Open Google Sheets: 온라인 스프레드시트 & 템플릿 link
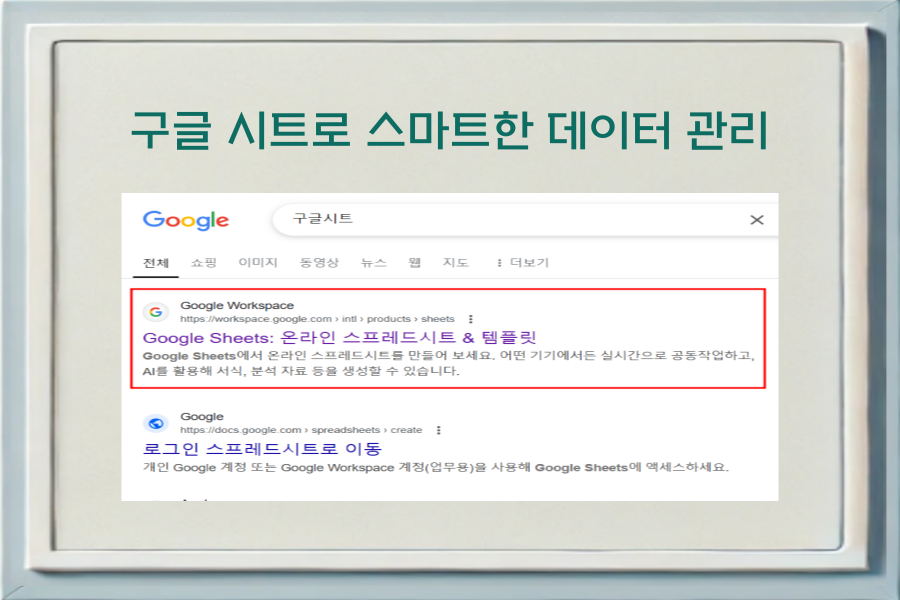The width and height of the screenshot is (900, 600). coord(339,338)
